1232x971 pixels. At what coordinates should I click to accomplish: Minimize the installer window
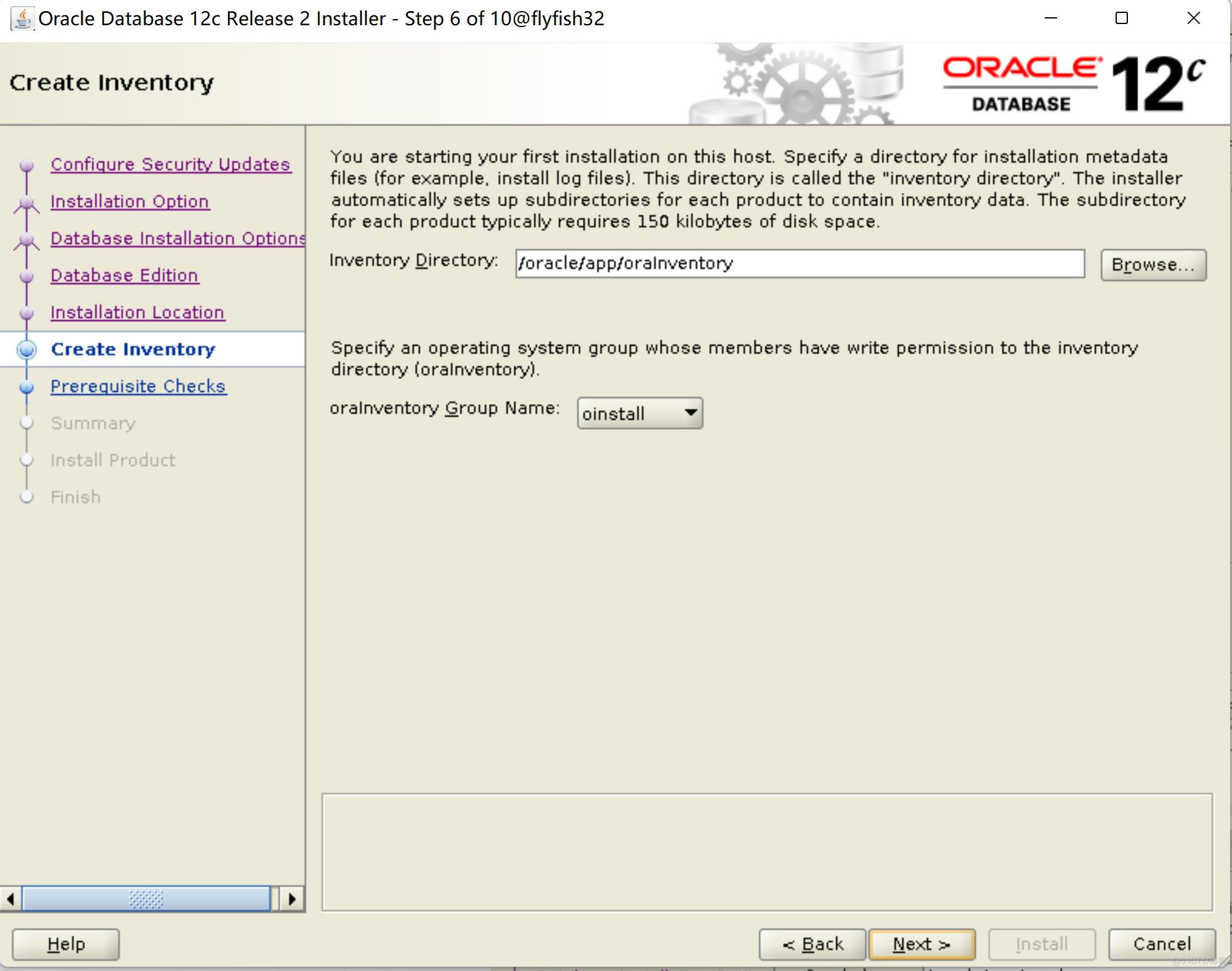(x=1051, y=18)
